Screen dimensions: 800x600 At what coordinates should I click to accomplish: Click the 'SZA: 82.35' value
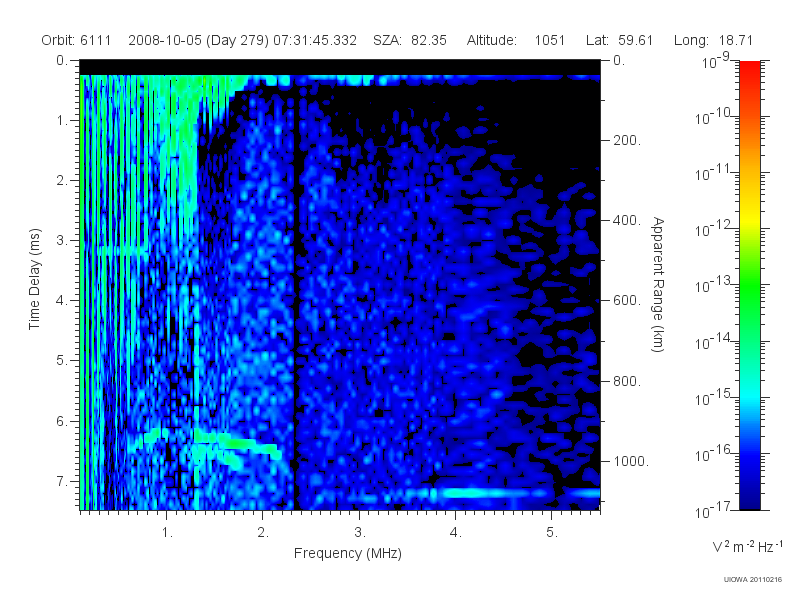[x=410, y=40]
